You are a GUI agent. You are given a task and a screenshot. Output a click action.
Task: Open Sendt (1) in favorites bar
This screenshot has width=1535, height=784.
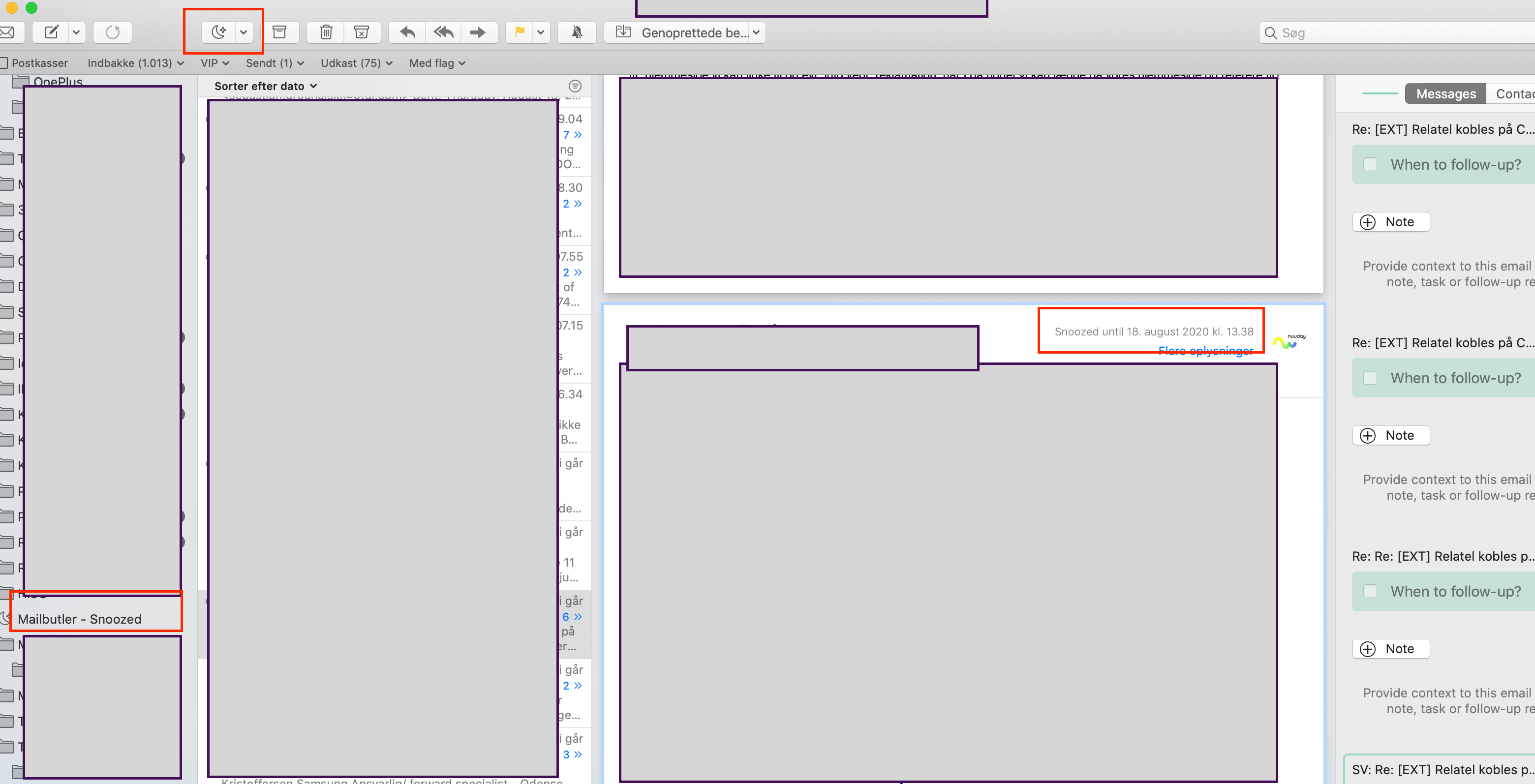275,62
